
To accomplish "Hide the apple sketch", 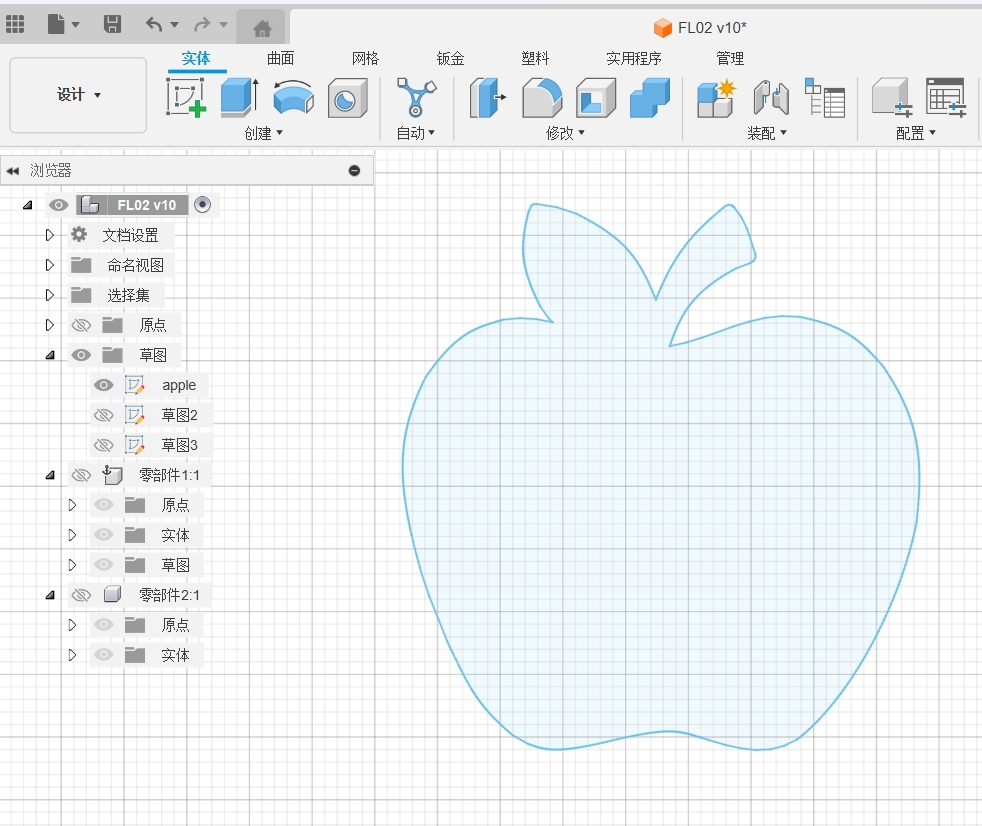I will coord(103,385).
